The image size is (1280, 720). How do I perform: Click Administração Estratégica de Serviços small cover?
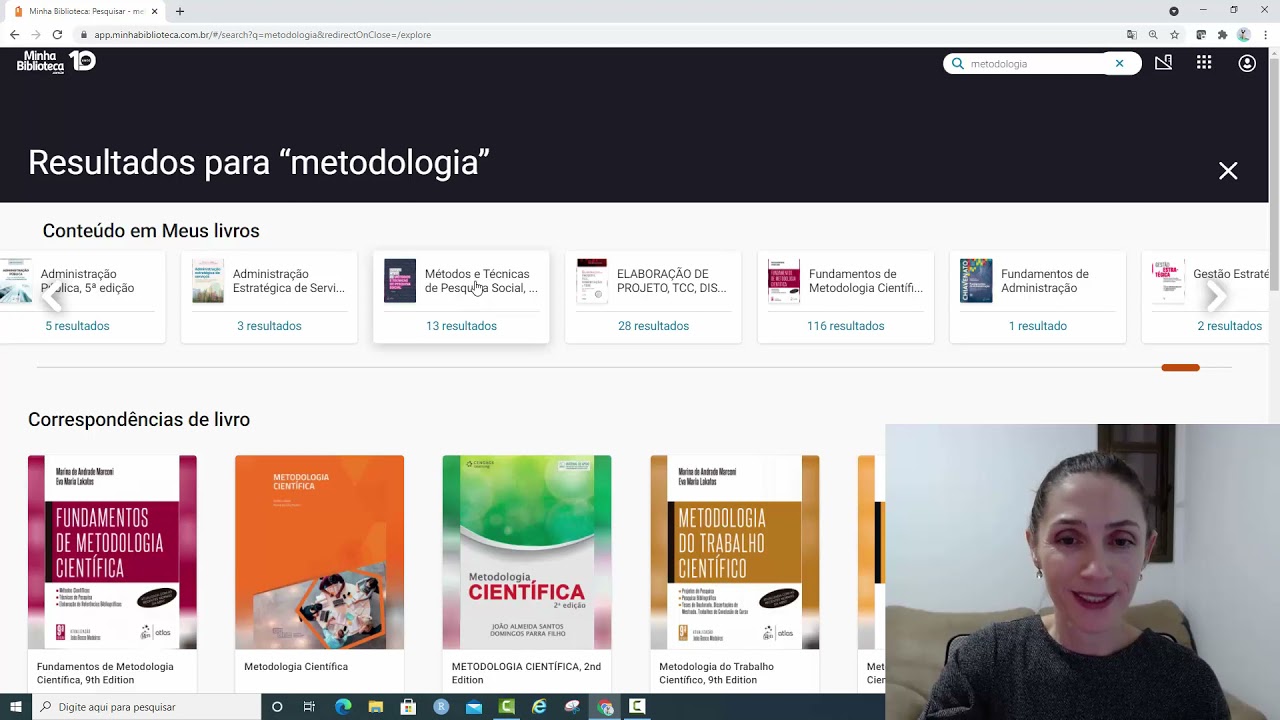(x=208, y=281)
